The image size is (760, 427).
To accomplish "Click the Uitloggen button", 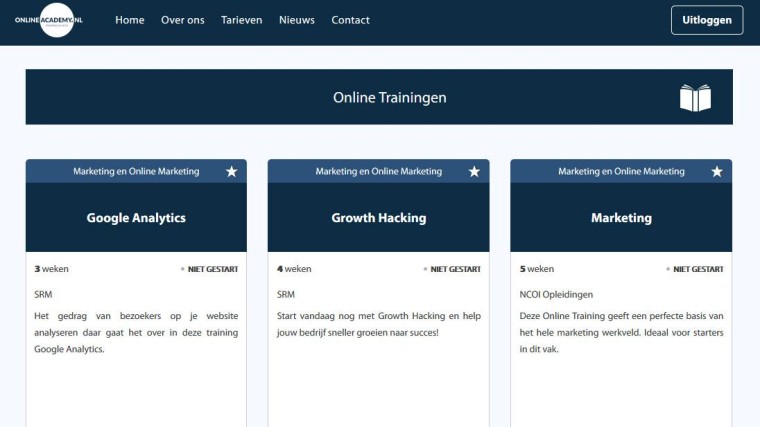I will click(707, 20).
